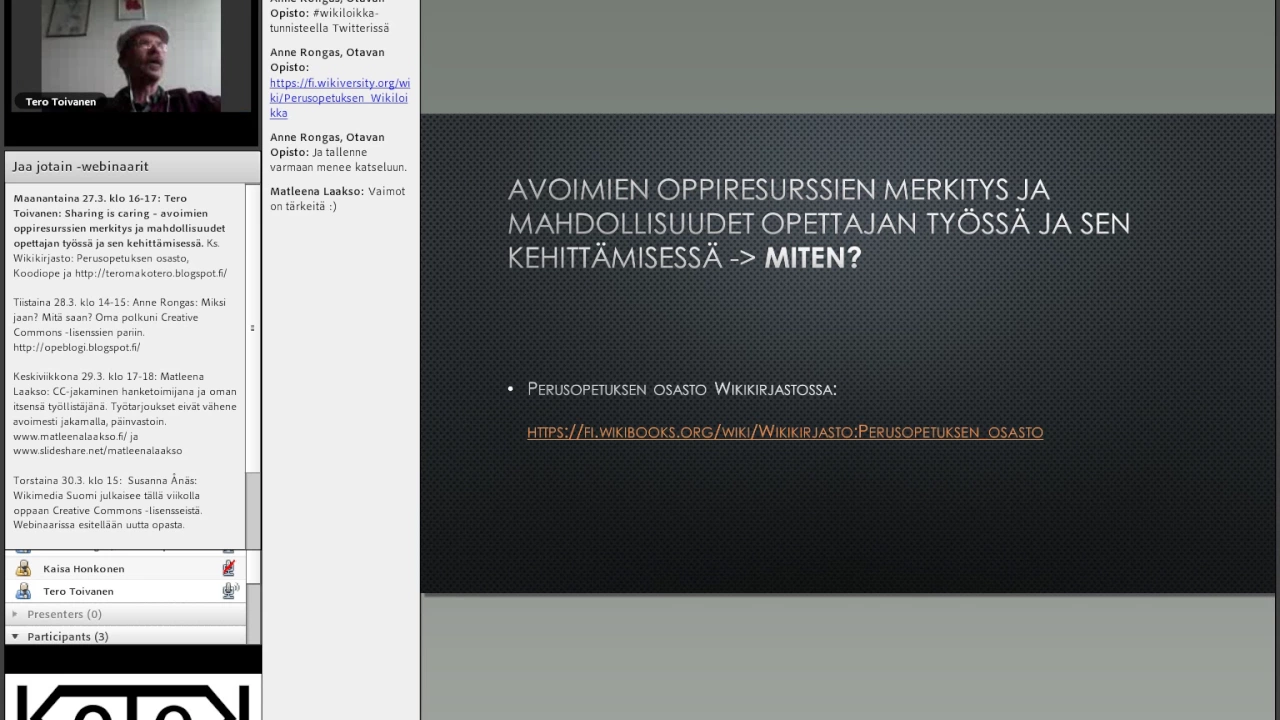Click the slide heading ending with 'MITEN?'
The height and width of the screenshot is (720, 1280).
click(x=819, y=223)
